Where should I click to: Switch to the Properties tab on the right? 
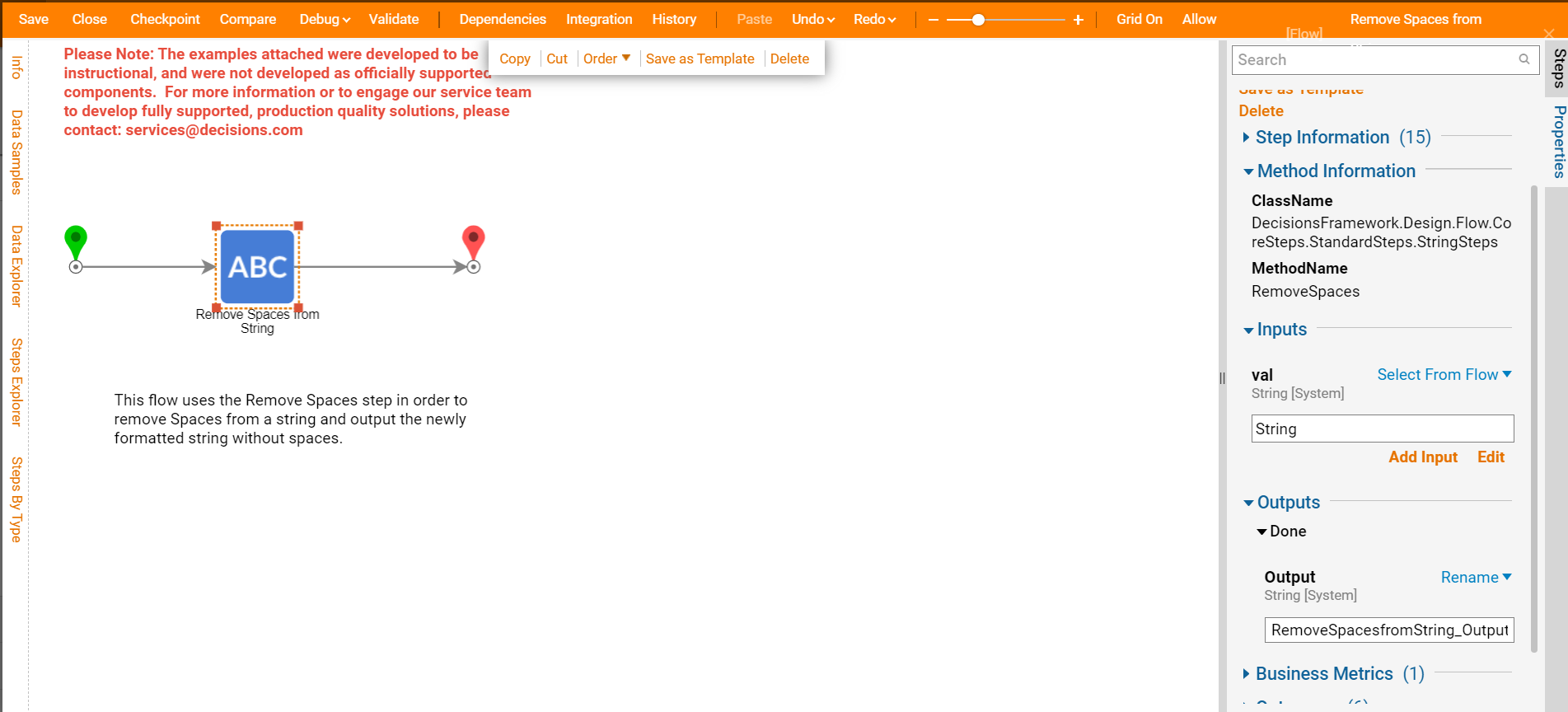pos(1558,142)
